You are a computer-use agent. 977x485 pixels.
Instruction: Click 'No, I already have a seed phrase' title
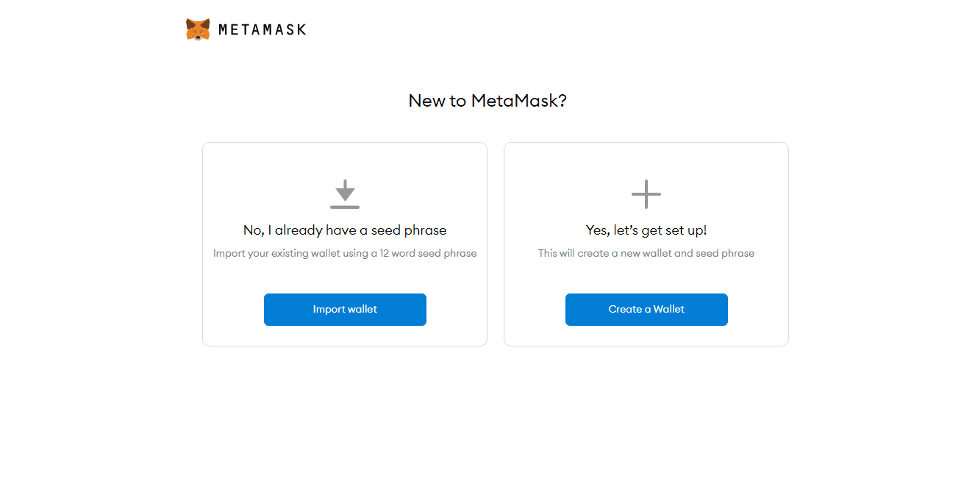pos(345,230)
